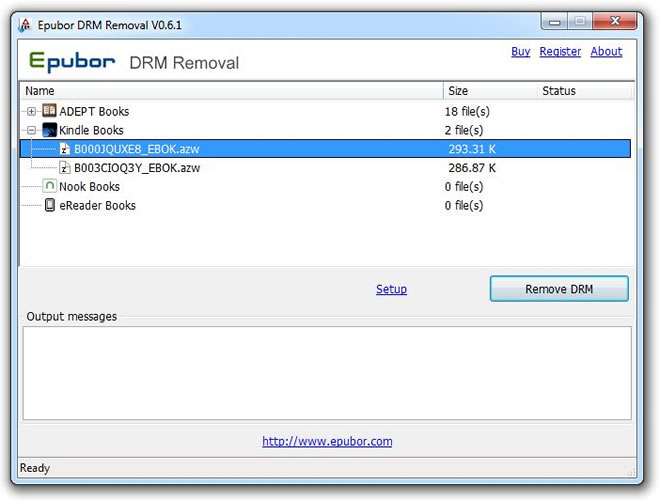Click the B003CIOQ3Y_EBOK.azw file icon
660x501 pixels.
(64, 168)
